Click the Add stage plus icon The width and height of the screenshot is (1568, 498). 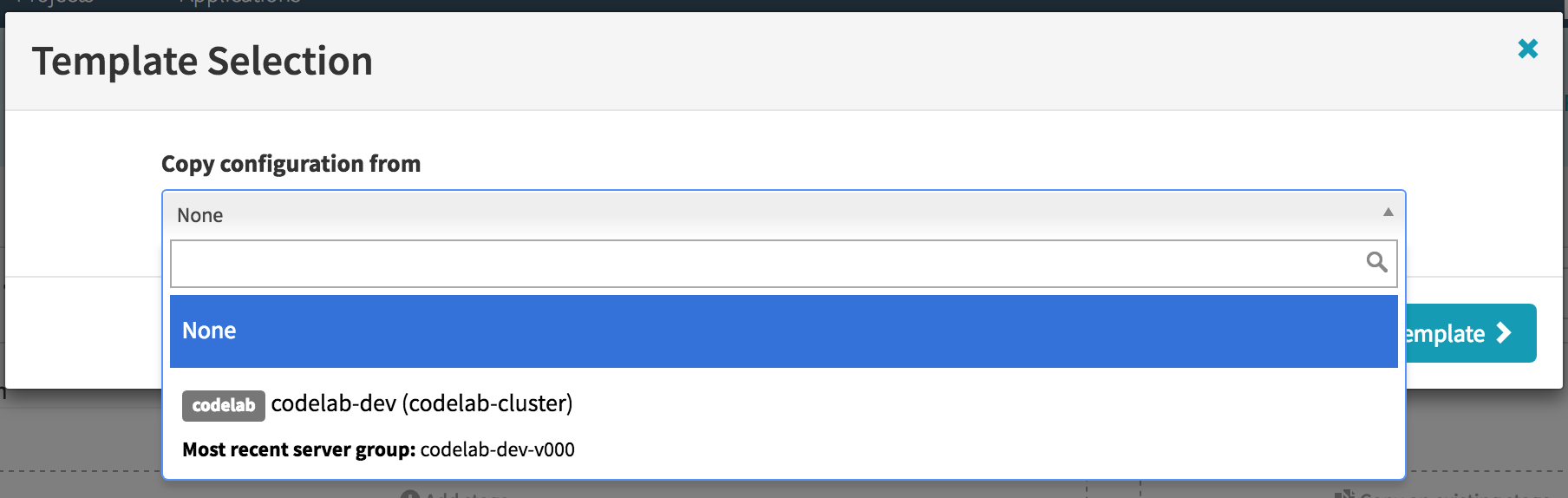[410, 495]
